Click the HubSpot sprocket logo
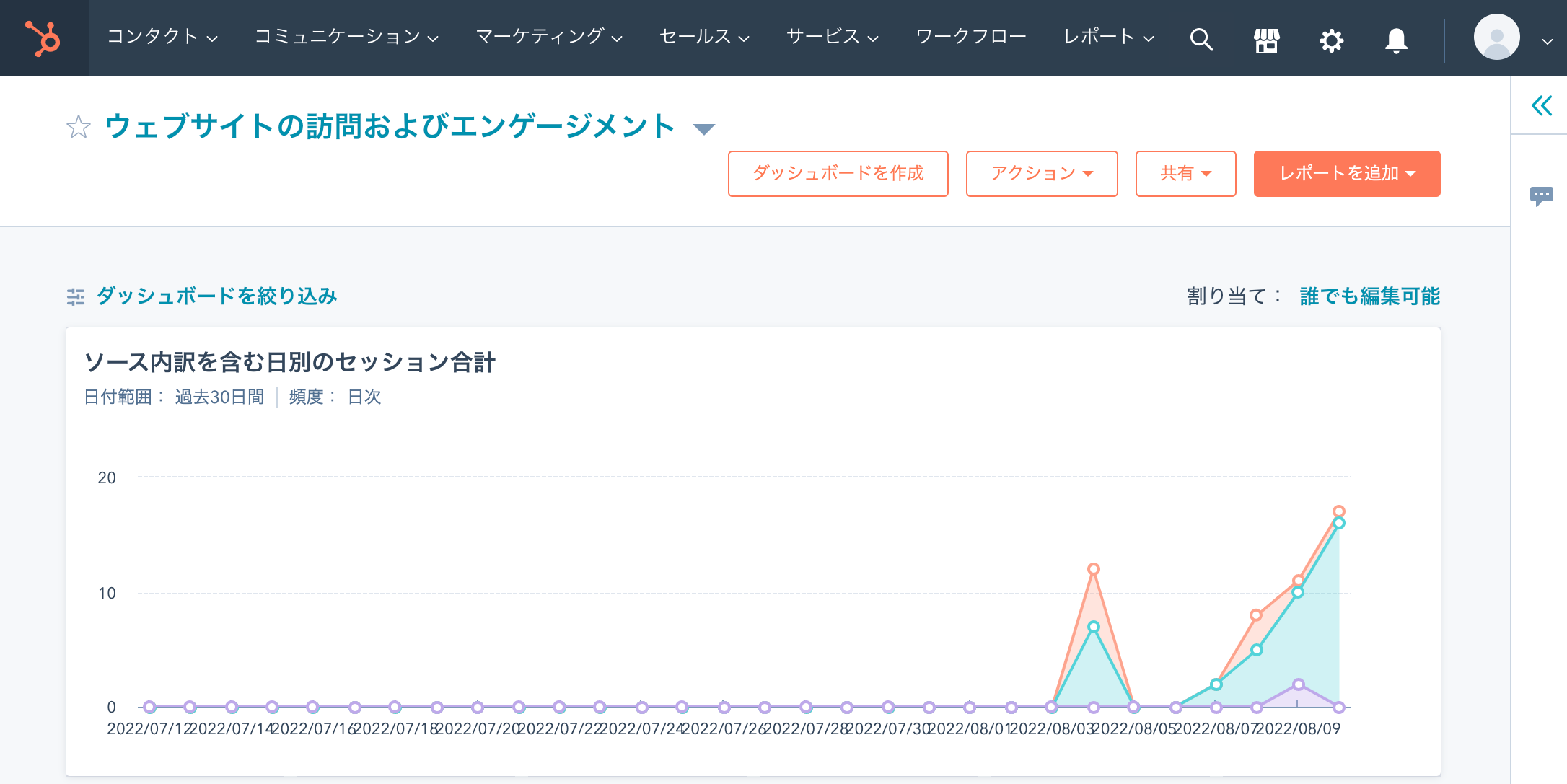The image size is (1567, 784). [x=43, y=38]
